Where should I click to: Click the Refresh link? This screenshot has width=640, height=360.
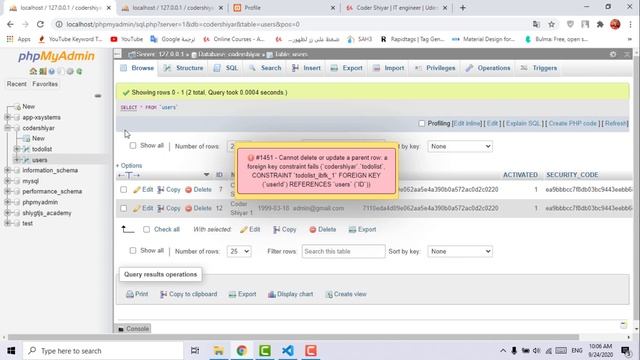616,123
